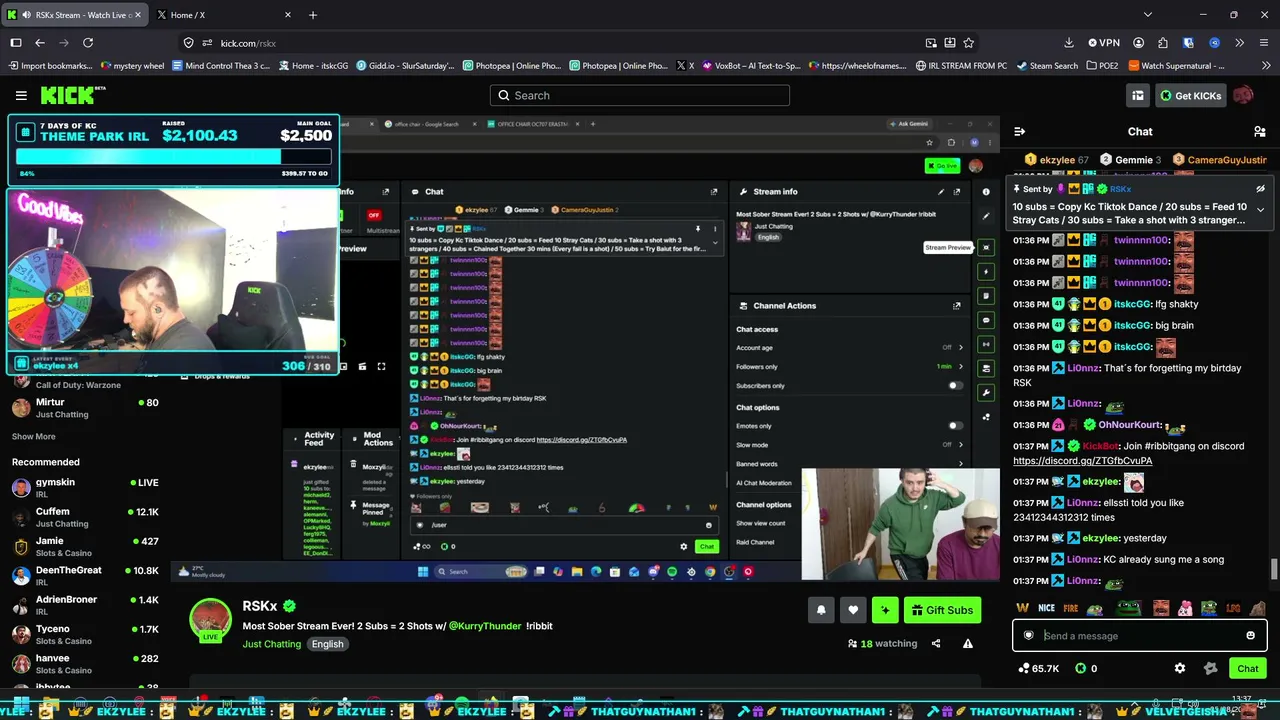1280x720 pixels.
Task: Open AdrienBroner channel in sidebar
Action: [85, 605]
